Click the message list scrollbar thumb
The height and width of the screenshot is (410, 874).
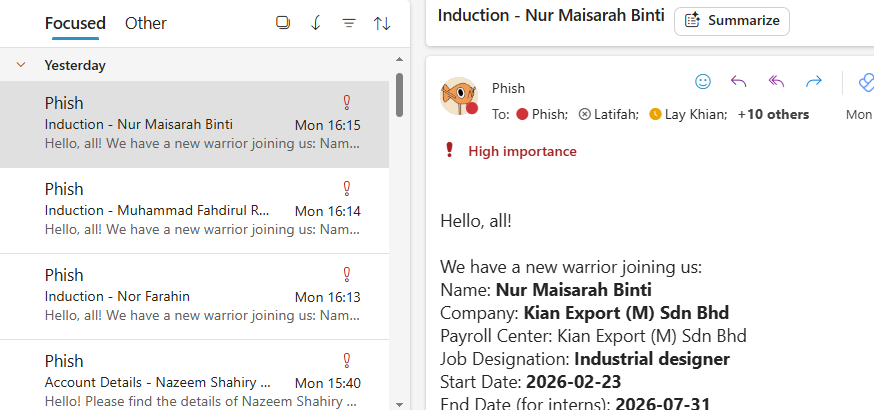(400, 95)
